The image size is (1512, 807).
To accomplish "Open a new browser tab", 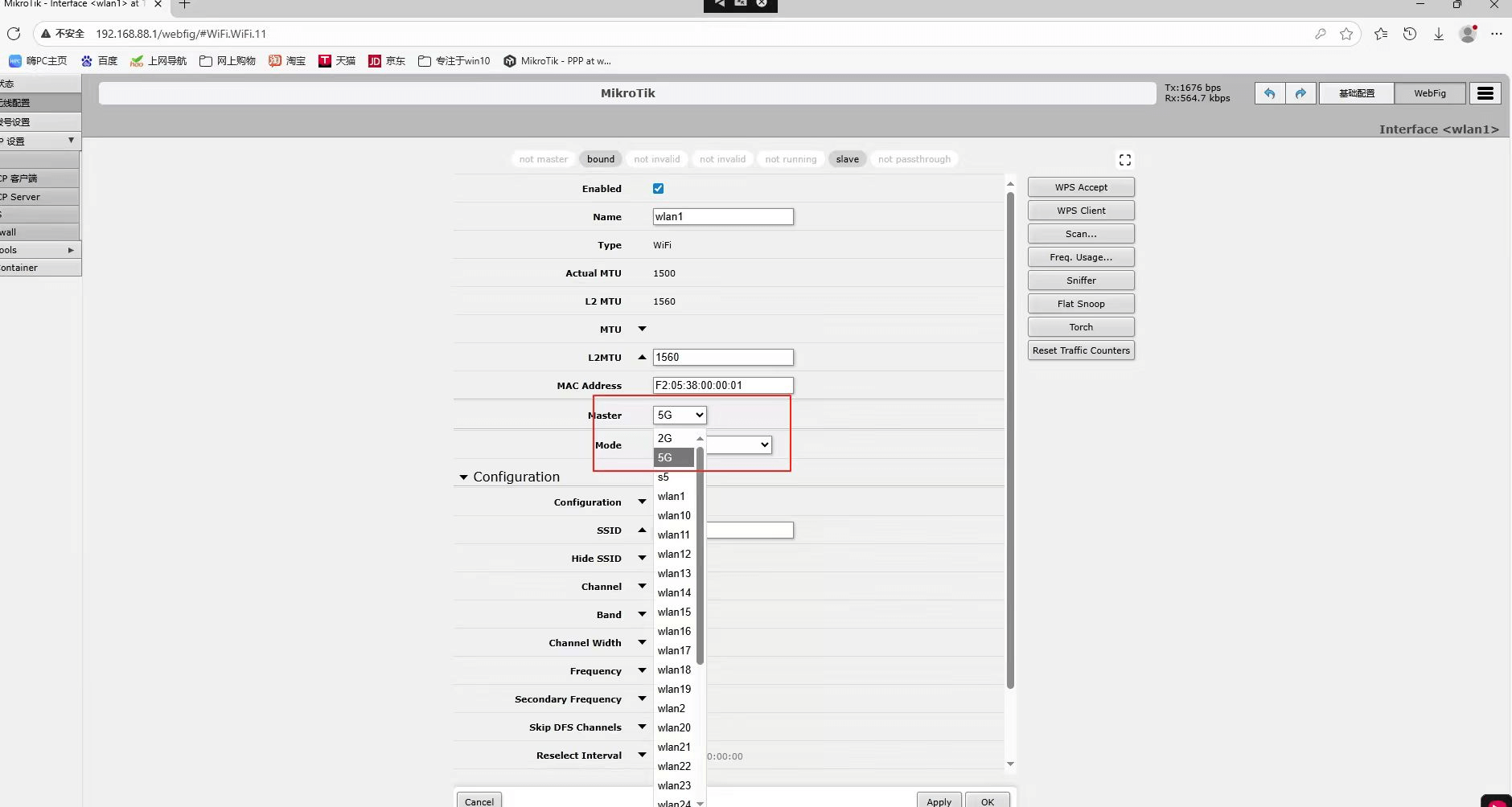I will [184, 4].
